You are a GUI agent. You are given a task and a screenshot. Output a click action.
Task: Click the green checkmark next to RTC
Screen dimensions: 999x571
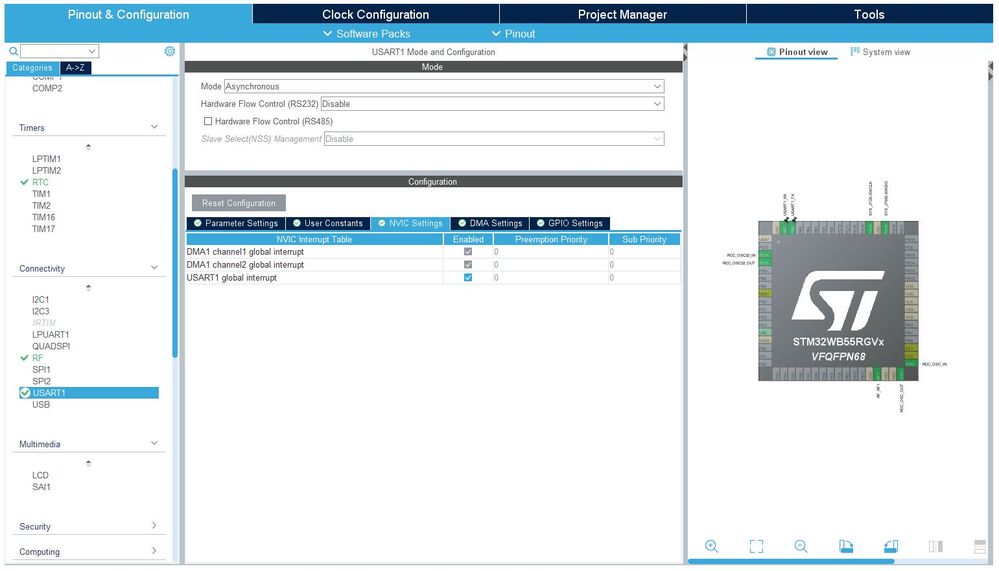[x=24, y=182]
